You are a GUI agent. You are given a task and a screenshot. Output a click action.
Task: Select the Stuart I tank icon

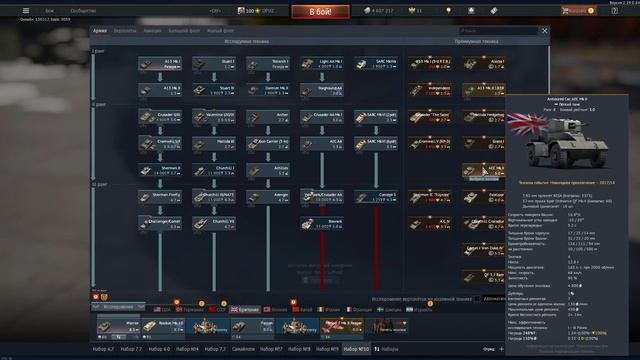coord(214,64)
